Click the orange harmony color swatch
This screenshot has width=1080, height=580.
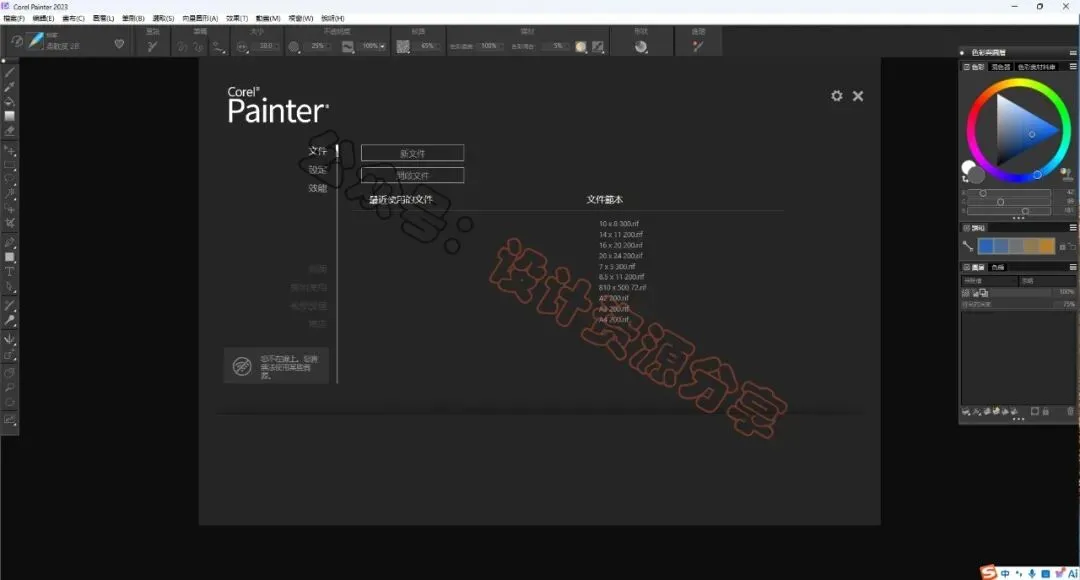pyautogui.click(x=1047, y=246)
